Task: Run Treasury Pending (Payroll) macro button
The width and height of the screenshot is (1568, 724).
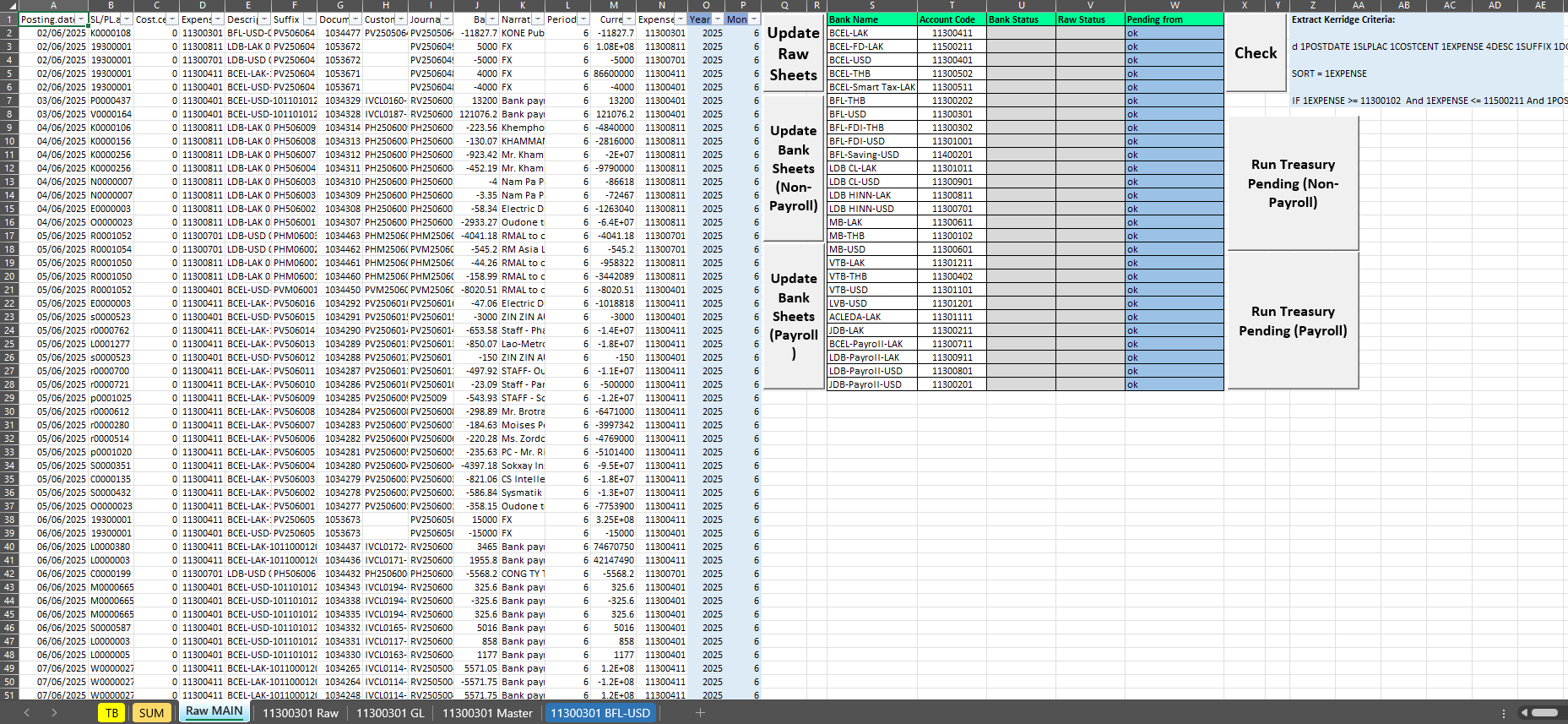Action: [x=1293, y=321]
